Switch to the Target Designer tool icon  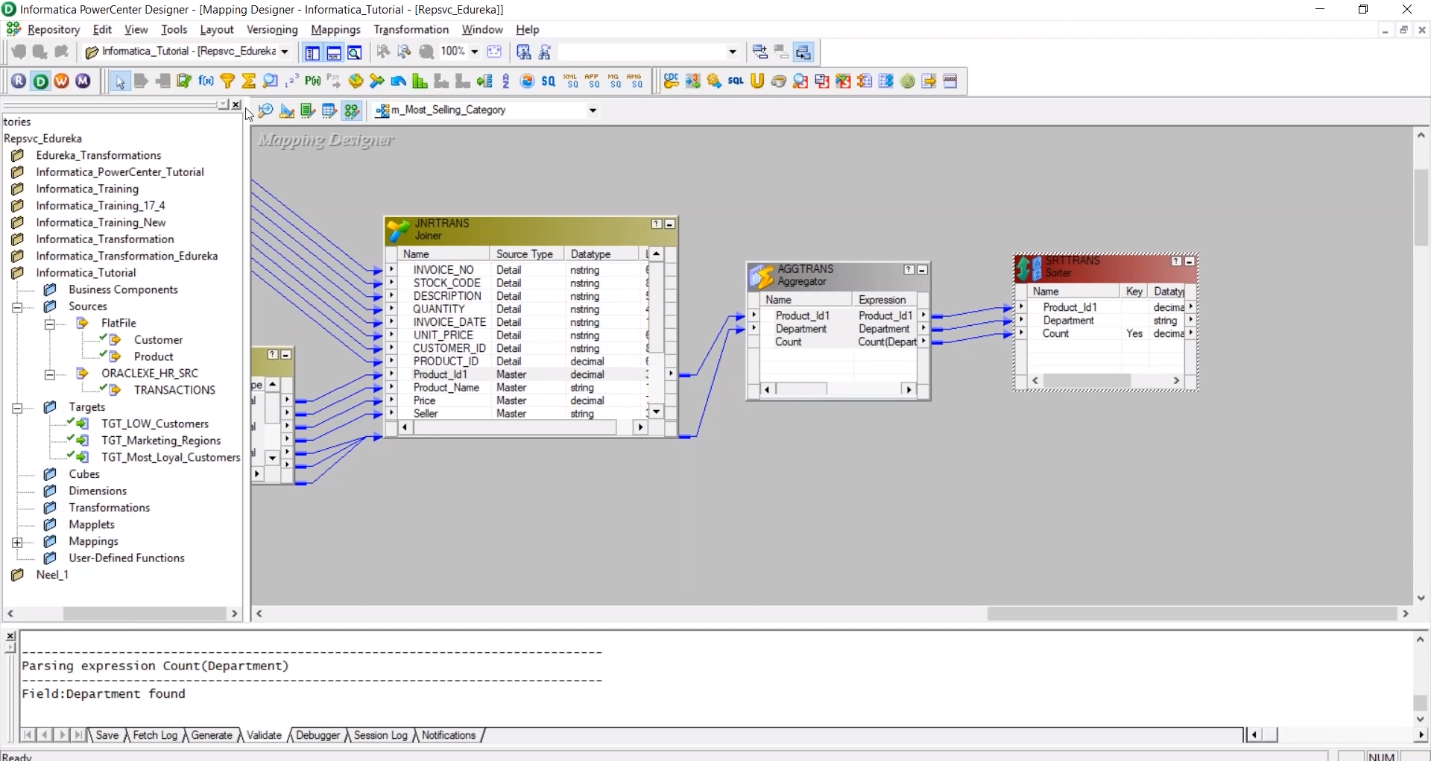[x=287, y=110]
